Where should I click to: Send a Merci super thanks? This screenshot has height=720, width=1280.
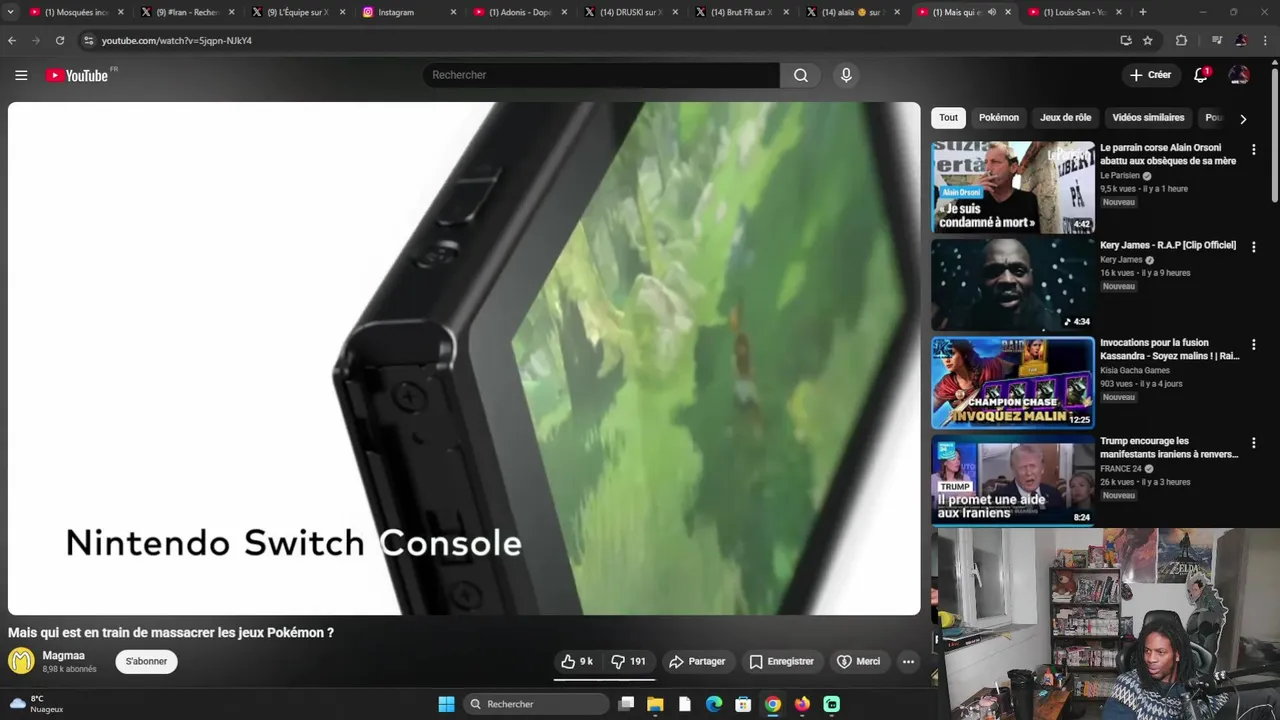[x=859, y=661]
